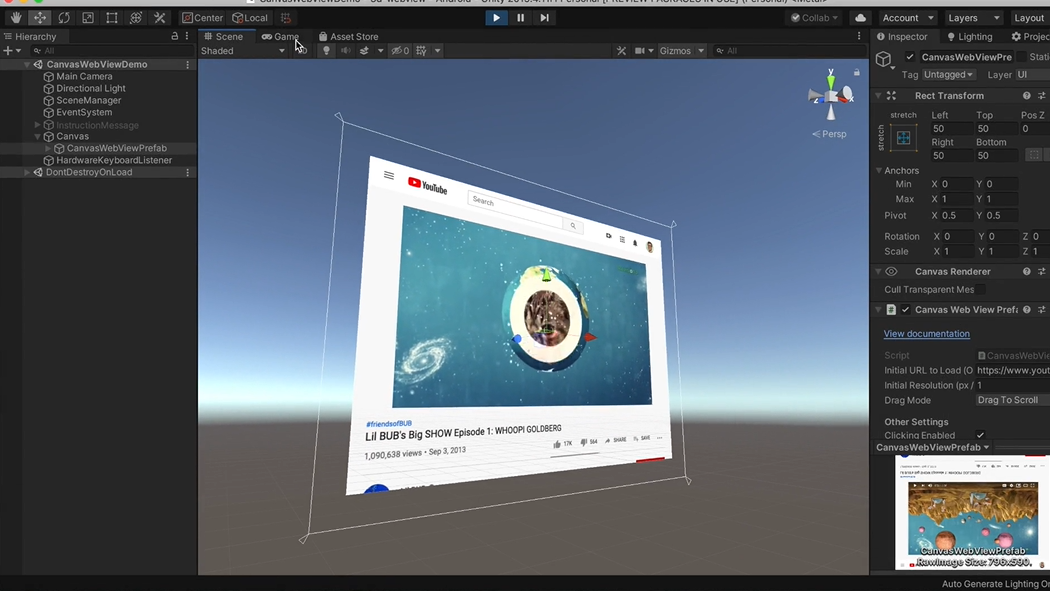
Task: Open the Canvas Renderer help reference
Action: 1027,272
